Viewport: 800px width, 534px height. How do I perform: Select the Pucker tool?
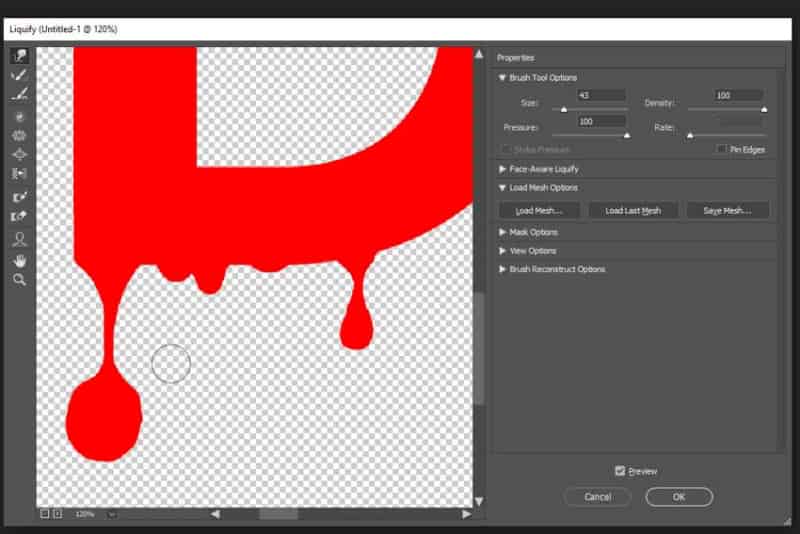(19, 136)
